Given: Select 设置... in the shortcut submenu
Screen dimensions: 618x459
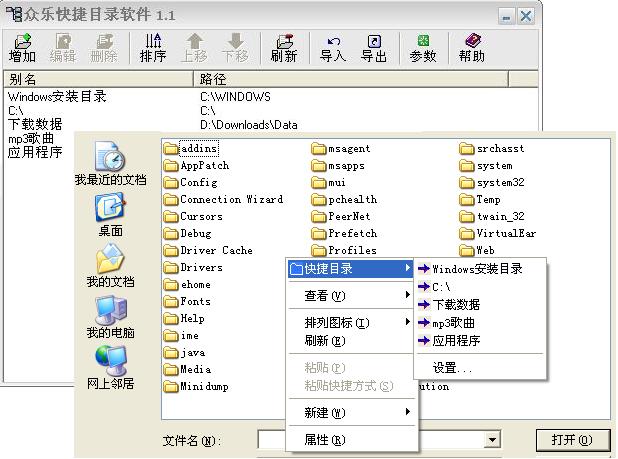Looking at the screenshot, I should pyautogui.click(x=452, y=368).
